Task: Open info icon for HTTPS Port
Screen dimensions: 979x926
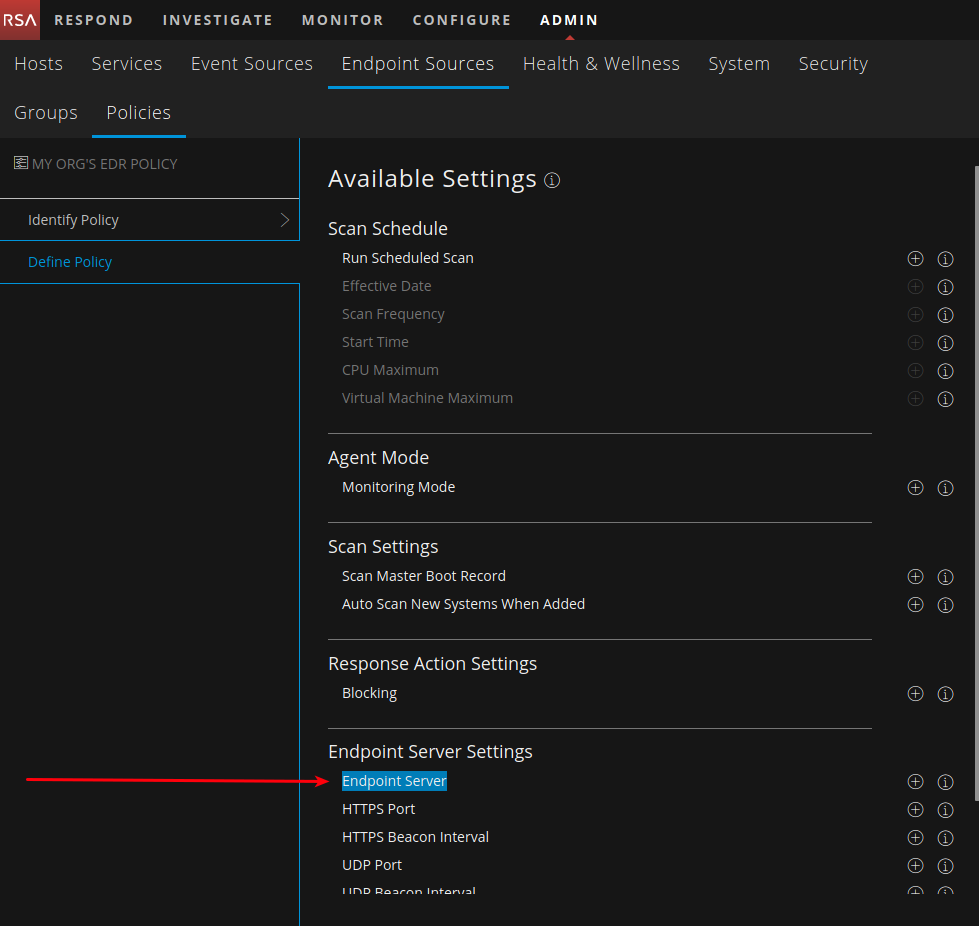Action: [x=945, y=810]
